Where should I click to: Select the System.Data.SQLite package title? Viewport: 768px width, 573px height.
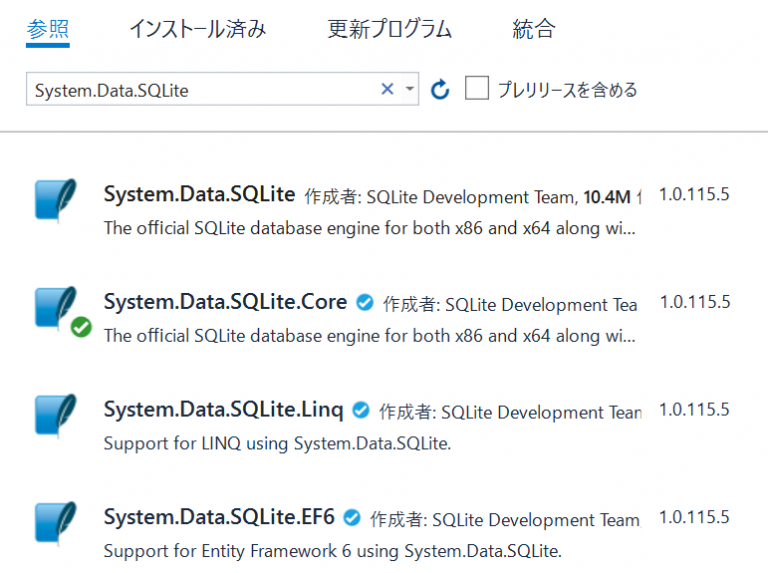click(x=199, y=195)
